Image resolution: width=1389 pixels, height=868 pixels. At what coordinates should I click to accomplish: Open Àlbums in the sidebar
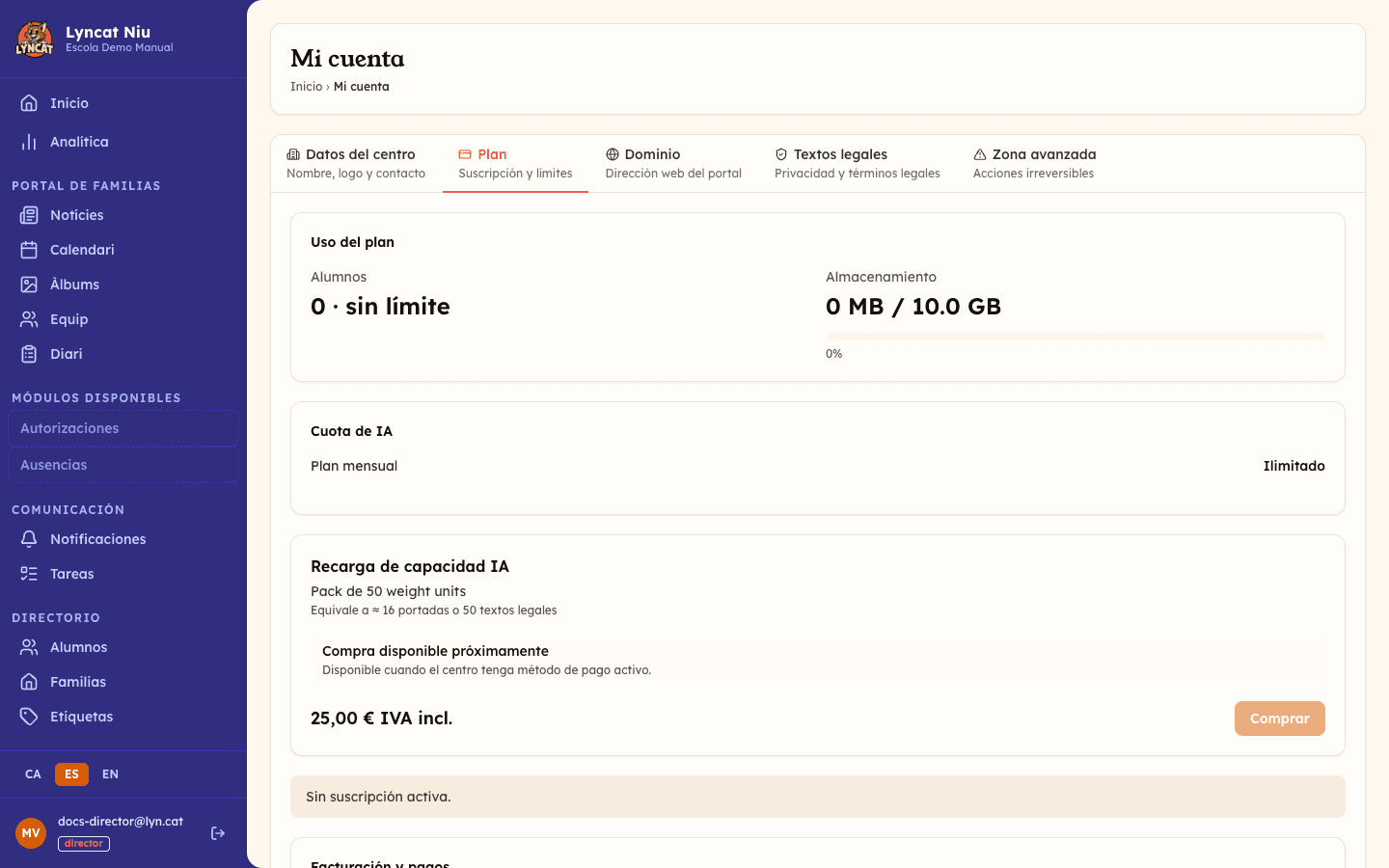(123, 285)
